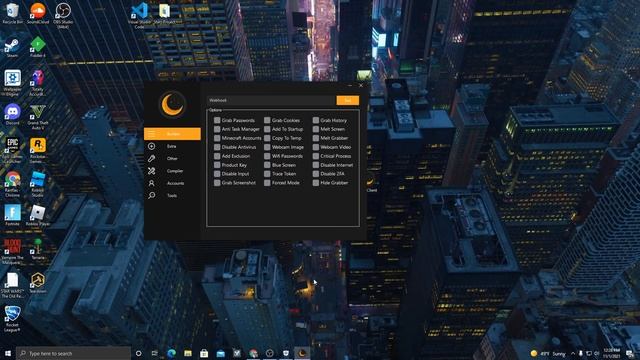Toggle the Anti Task Manager checkbox
Image resolution: width=640 pixels, height=360 pixels.
click(x=217, y=129)
